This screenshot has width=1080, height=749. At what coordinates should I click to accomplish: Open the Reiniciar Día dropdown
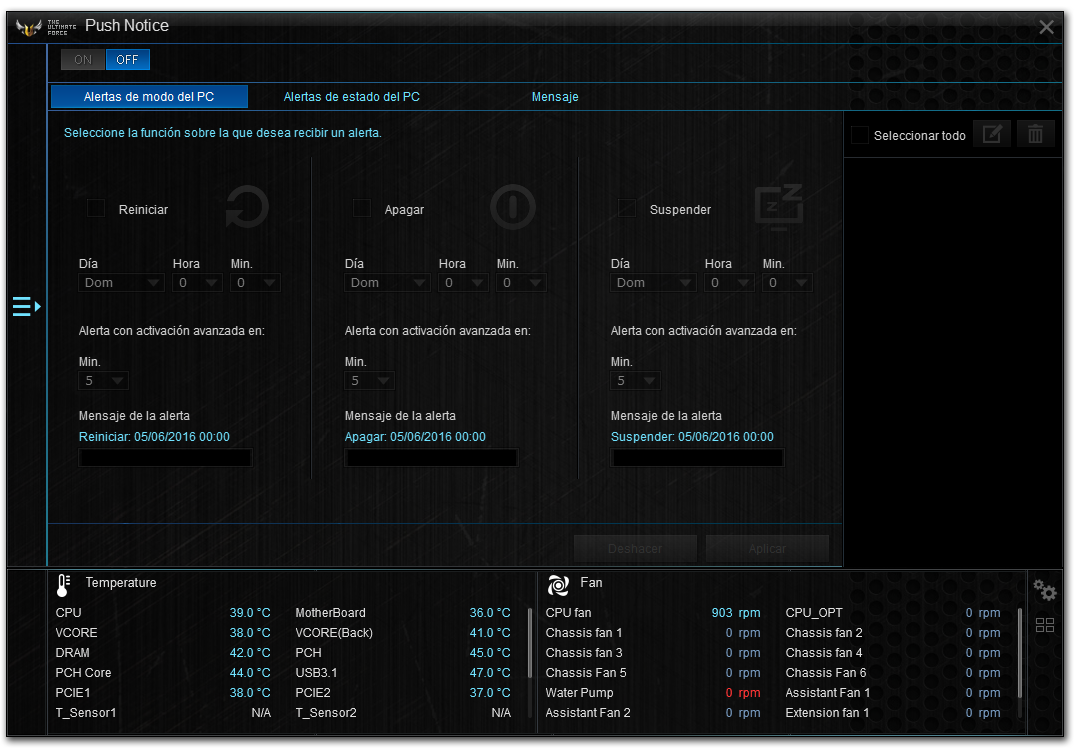121,283
